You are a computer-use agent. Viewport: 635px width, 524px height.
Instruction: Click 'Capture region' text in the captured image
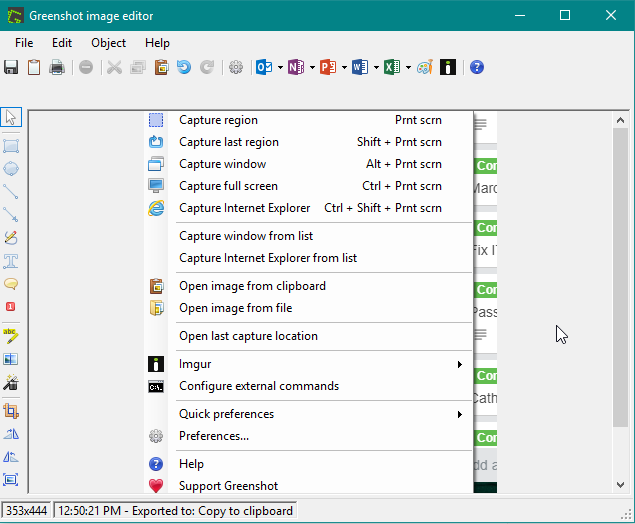tap(218, 120)
